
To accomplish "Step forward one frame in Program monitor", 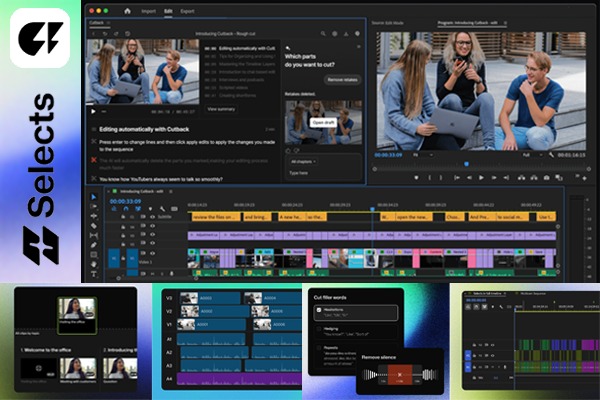I will click(494, 178).
